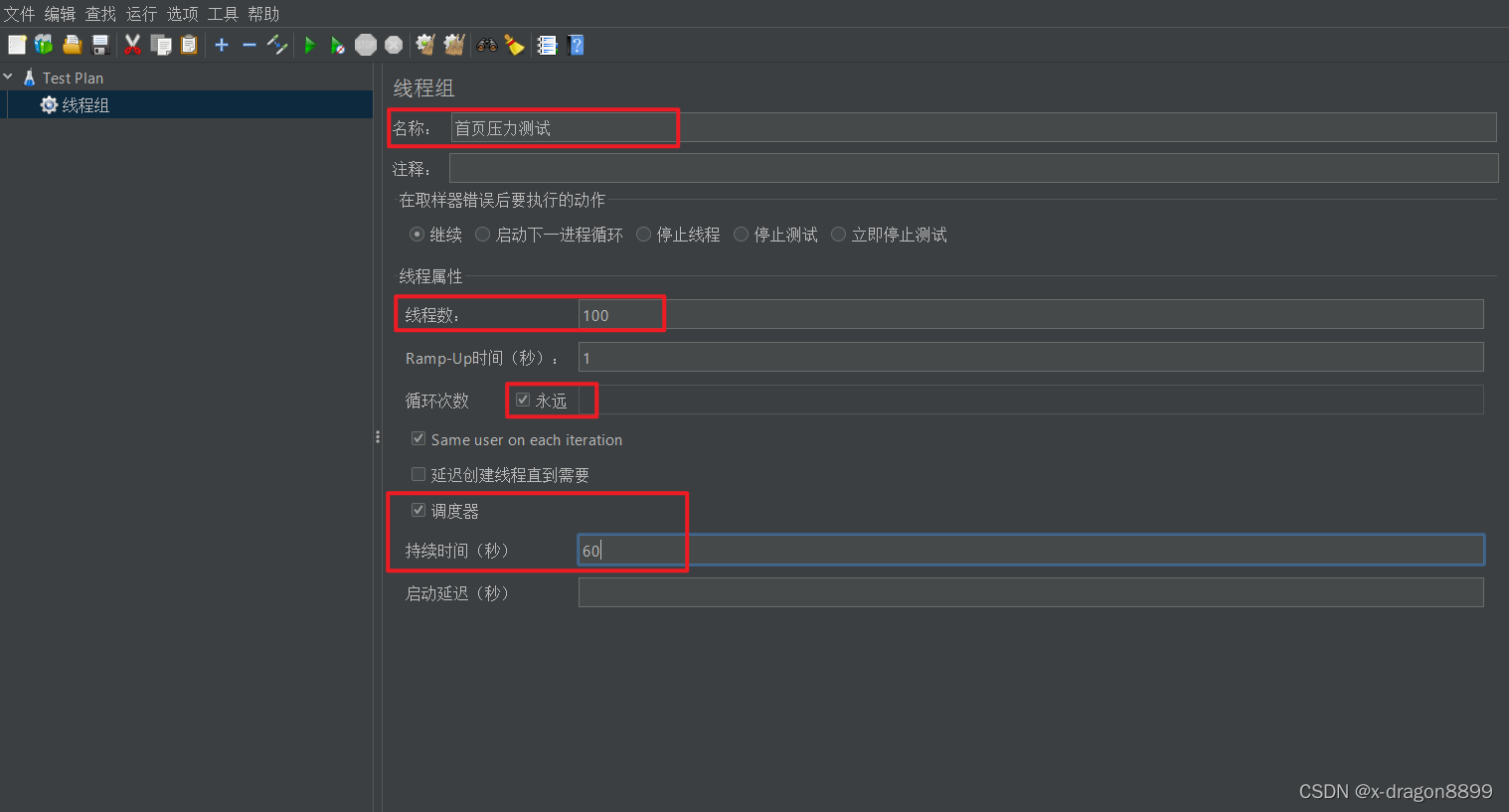Click the 启动延迟 input field
The image size is (1509, 812).
pyautogui.click(x=1031, y=592)
